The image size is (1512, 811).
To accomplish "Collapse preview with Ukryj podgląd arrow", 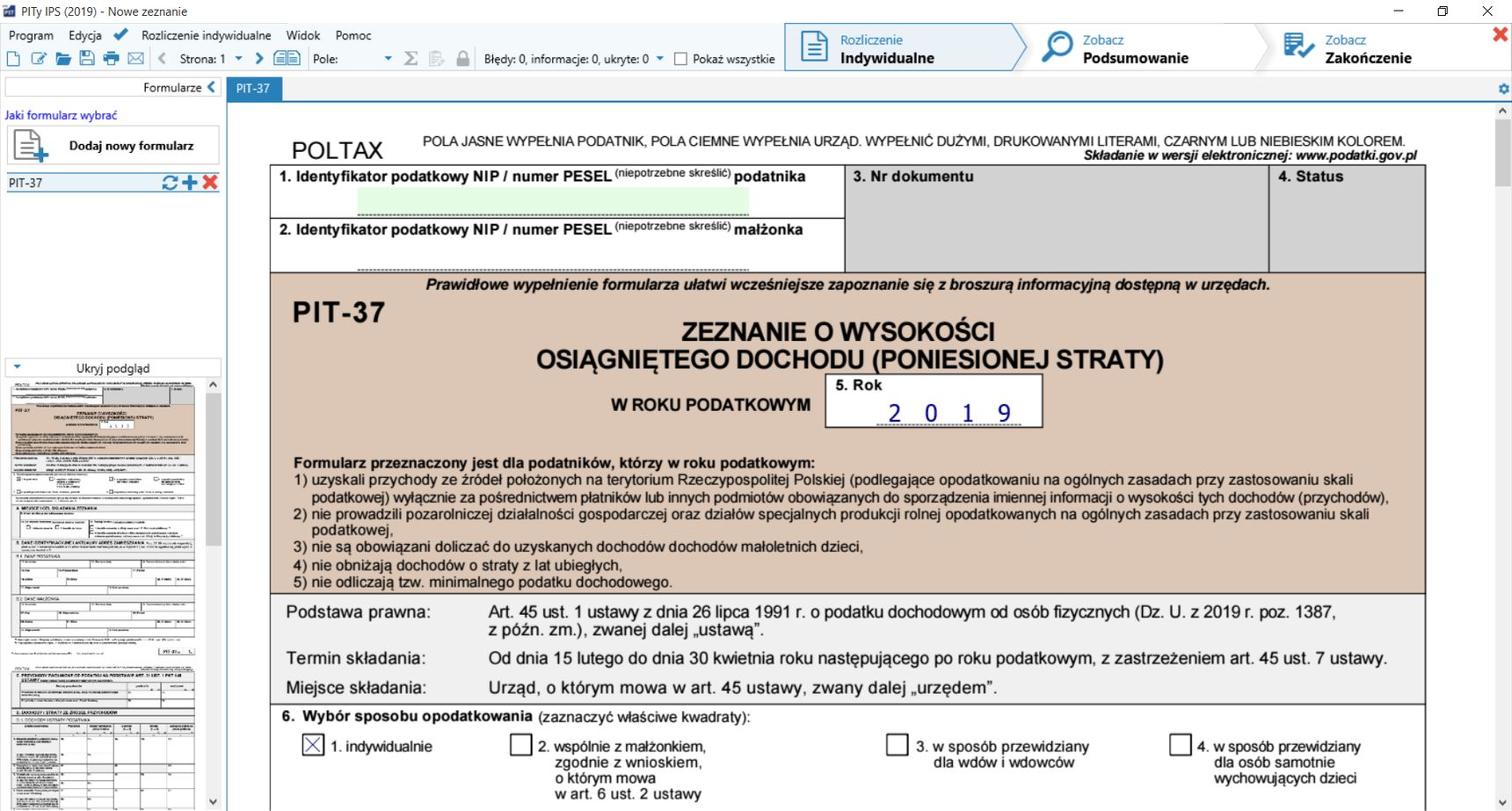I will (x=17, y=367).
